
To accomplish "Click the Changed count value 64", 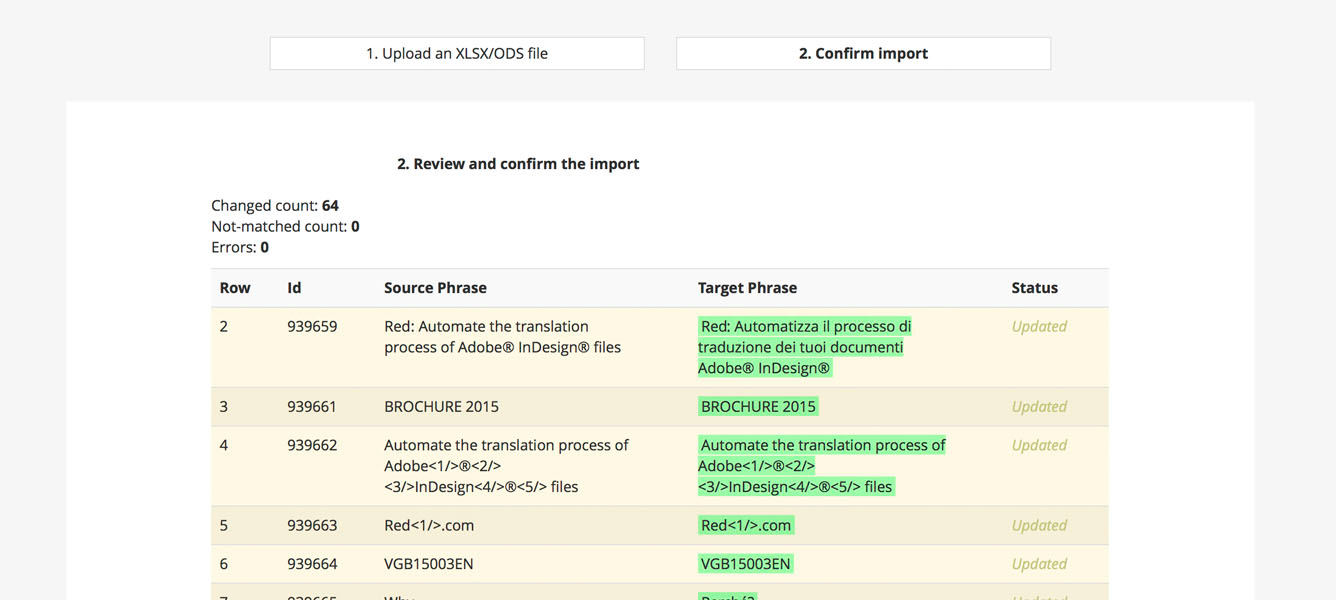I will (x=330, y=206).
